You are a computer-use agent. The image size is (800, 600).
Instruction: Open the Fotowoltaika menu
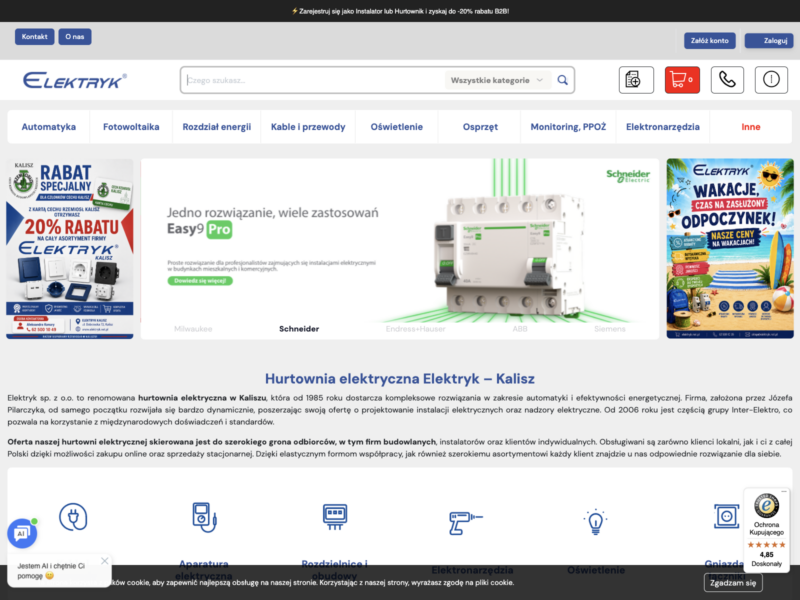coord(131,127)
